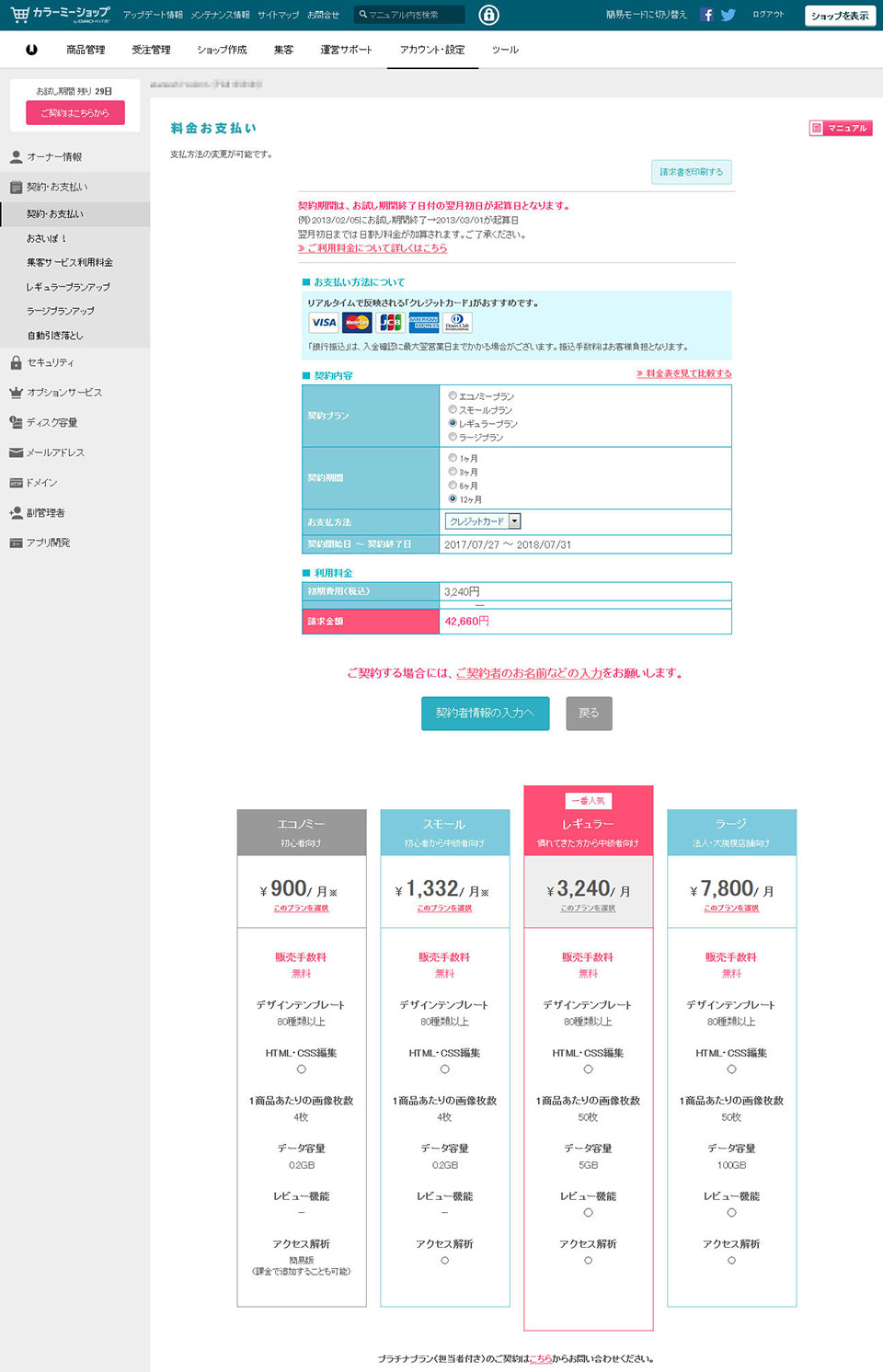Screen dimensions: 883x1372
Task: Open the Facebook icon link
Action: 706,15
